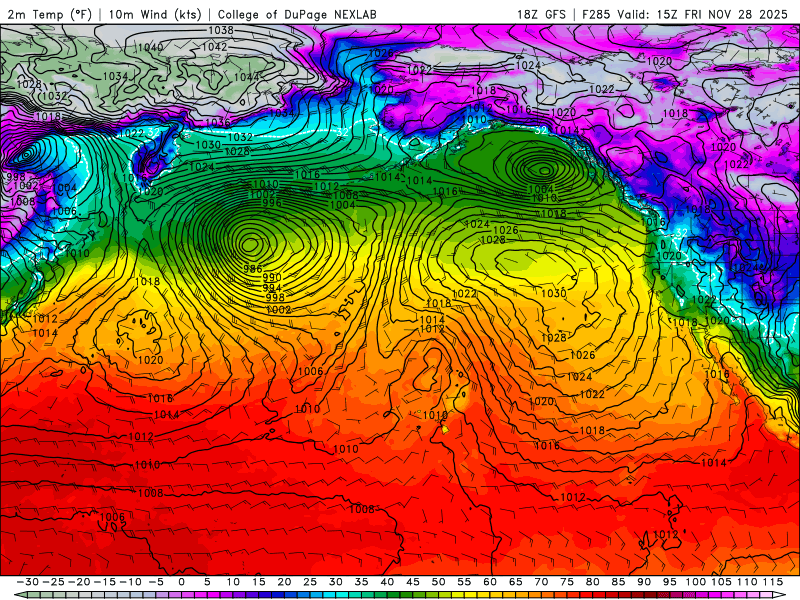Screen dimensions: 800x600
Task: Click the 65 temperature scale value
Action: click(x=515, y=582)
